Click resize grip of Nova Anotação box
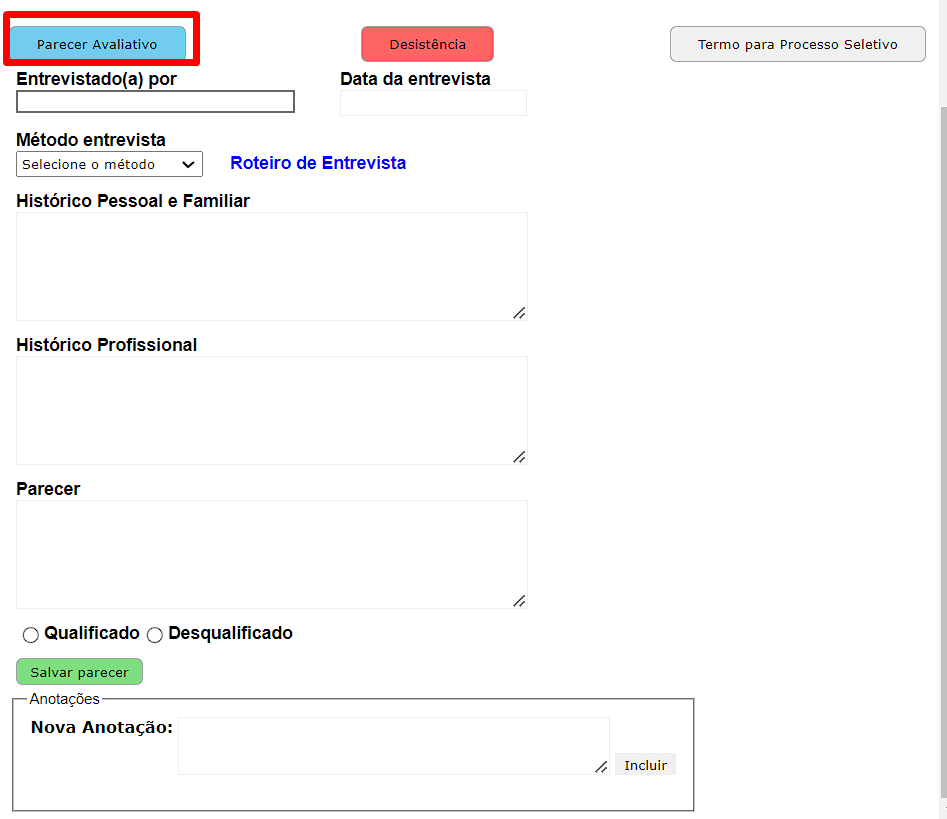This screenshot has height=819, width=947. tap(601, 767)
